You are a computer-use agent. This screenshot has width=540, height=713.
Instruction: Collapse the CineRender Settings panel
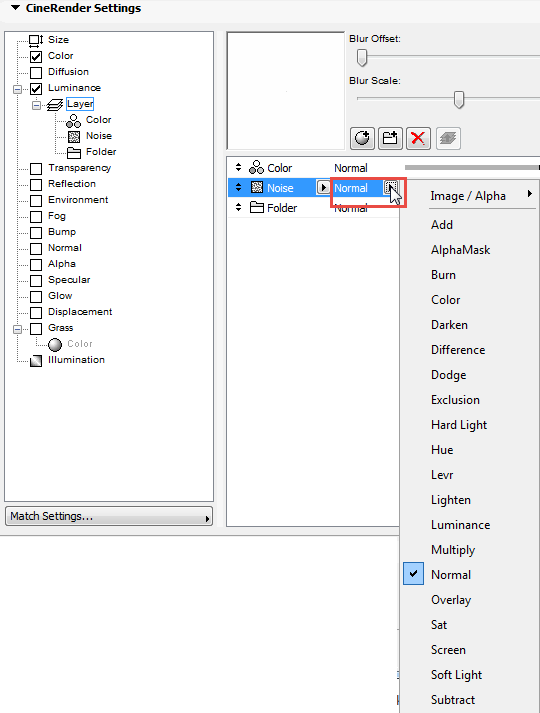(15, 8)
